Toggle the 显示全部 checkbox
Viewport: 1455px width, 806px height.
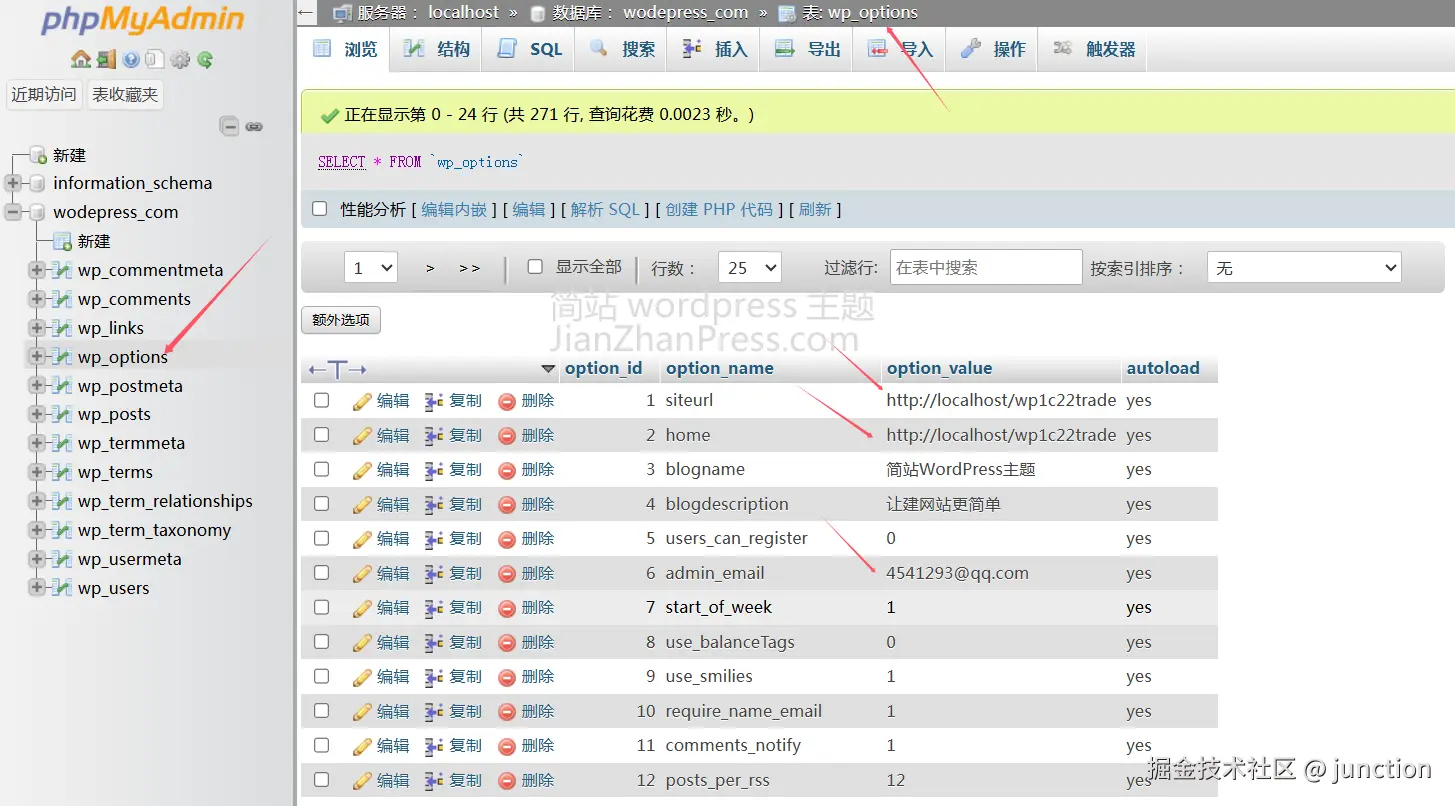tap(535, 267)
